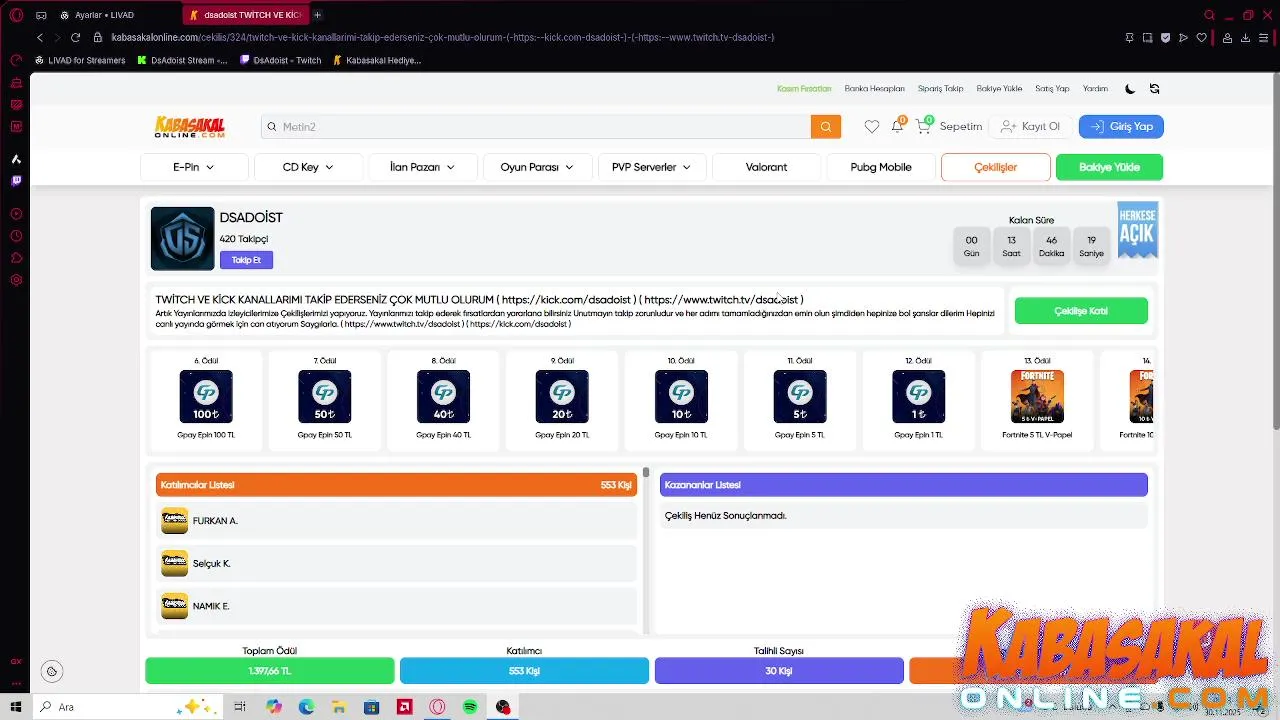Open Opera easy setup menu icon
1280x720 pixels.
[1265, 37]
